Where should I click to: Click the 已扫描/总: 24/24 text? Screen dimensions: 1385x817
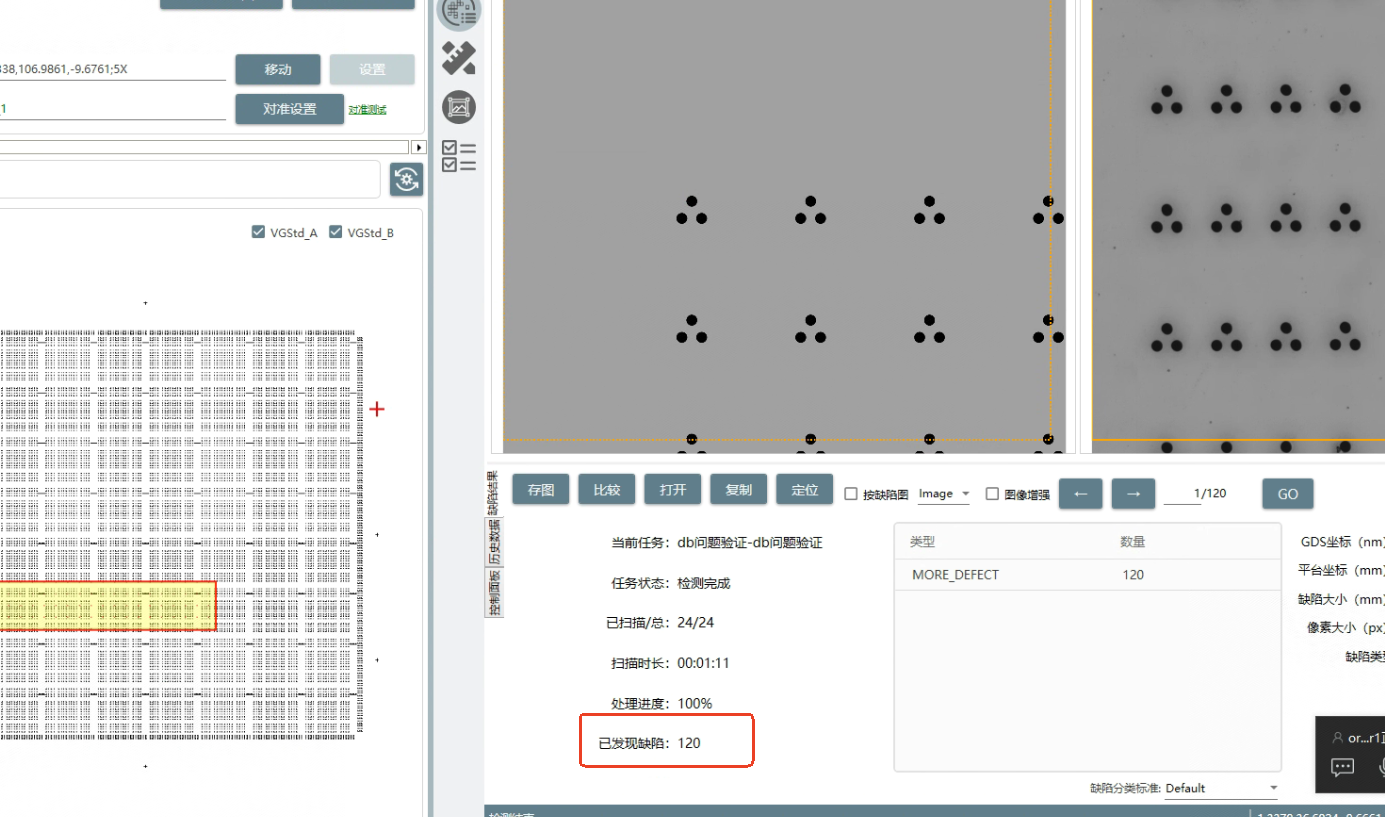tap(660, 622)
